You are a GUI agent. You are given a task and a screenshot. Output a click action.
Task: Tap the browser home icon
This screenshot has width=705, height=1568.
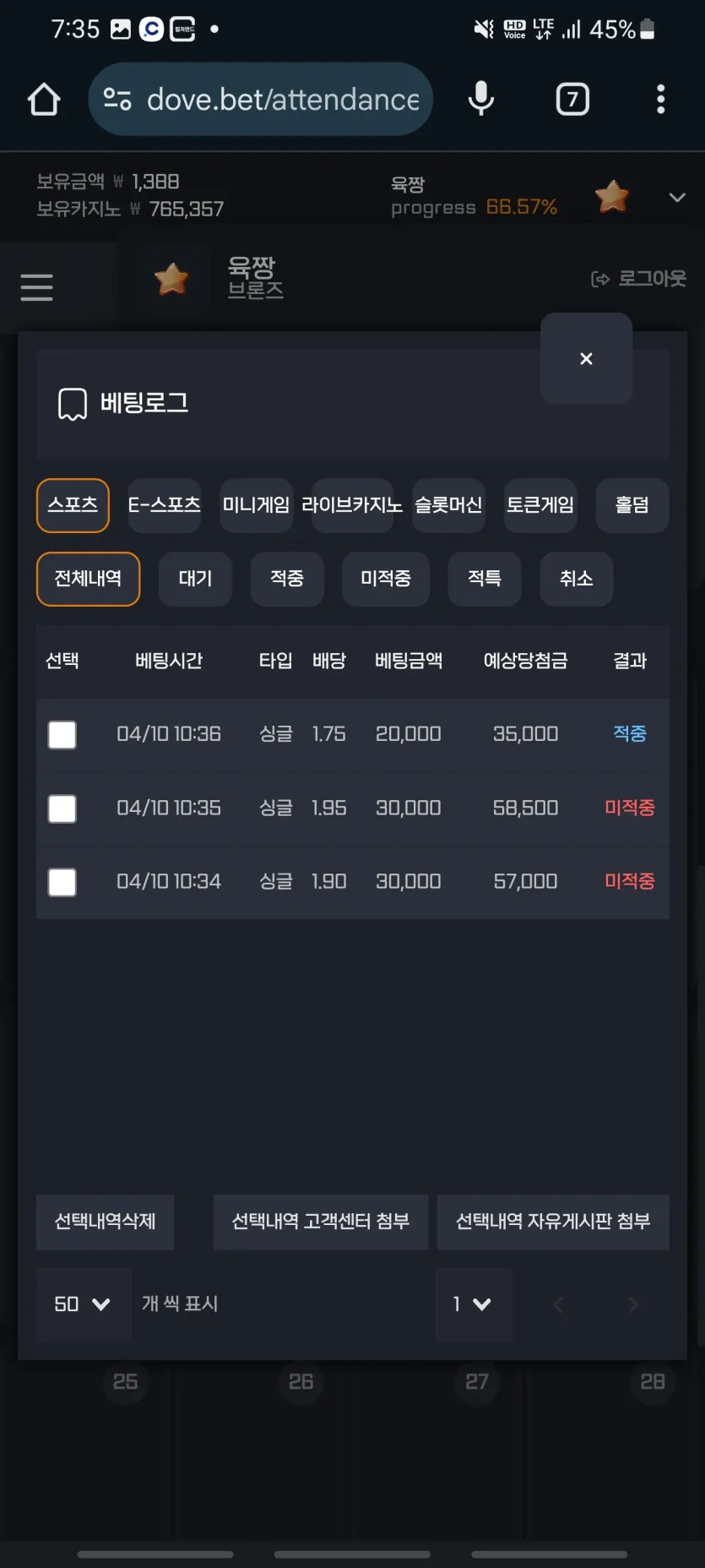pos(44,100)
